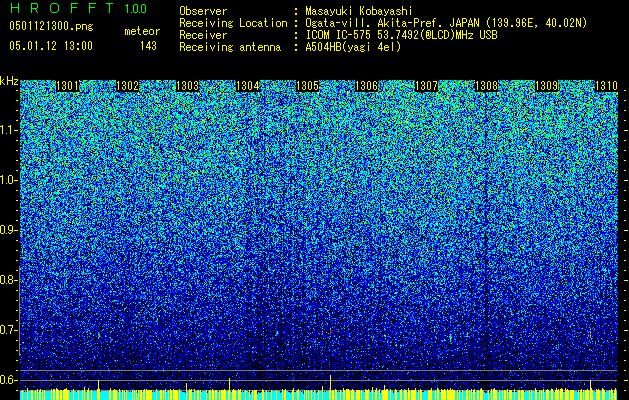The width and height of the screenshot is (629, 400).
Task: Click the 1302 time marker
Action: pyautogui.click(x=127, y=86)
